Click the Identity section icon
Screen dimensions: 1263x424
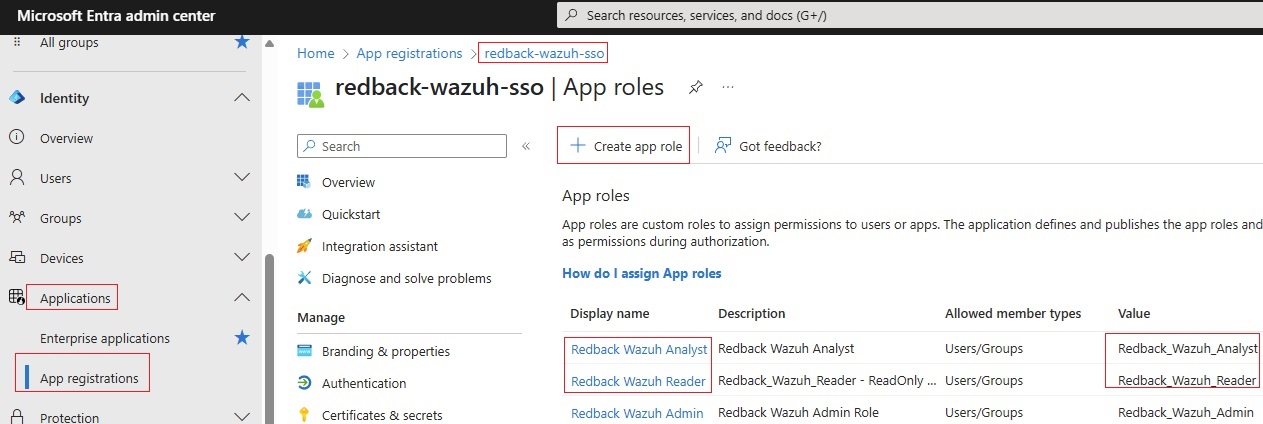(16, 98)
